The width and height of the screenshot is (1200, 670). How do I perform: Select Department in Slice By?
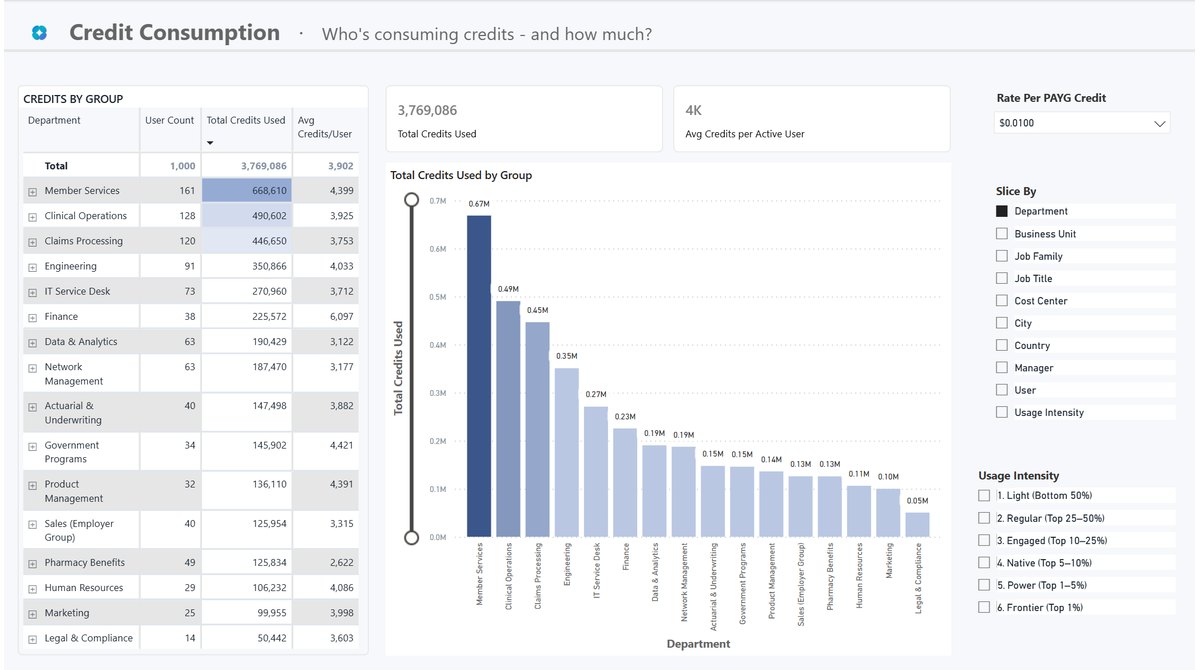coord(1002,211)
